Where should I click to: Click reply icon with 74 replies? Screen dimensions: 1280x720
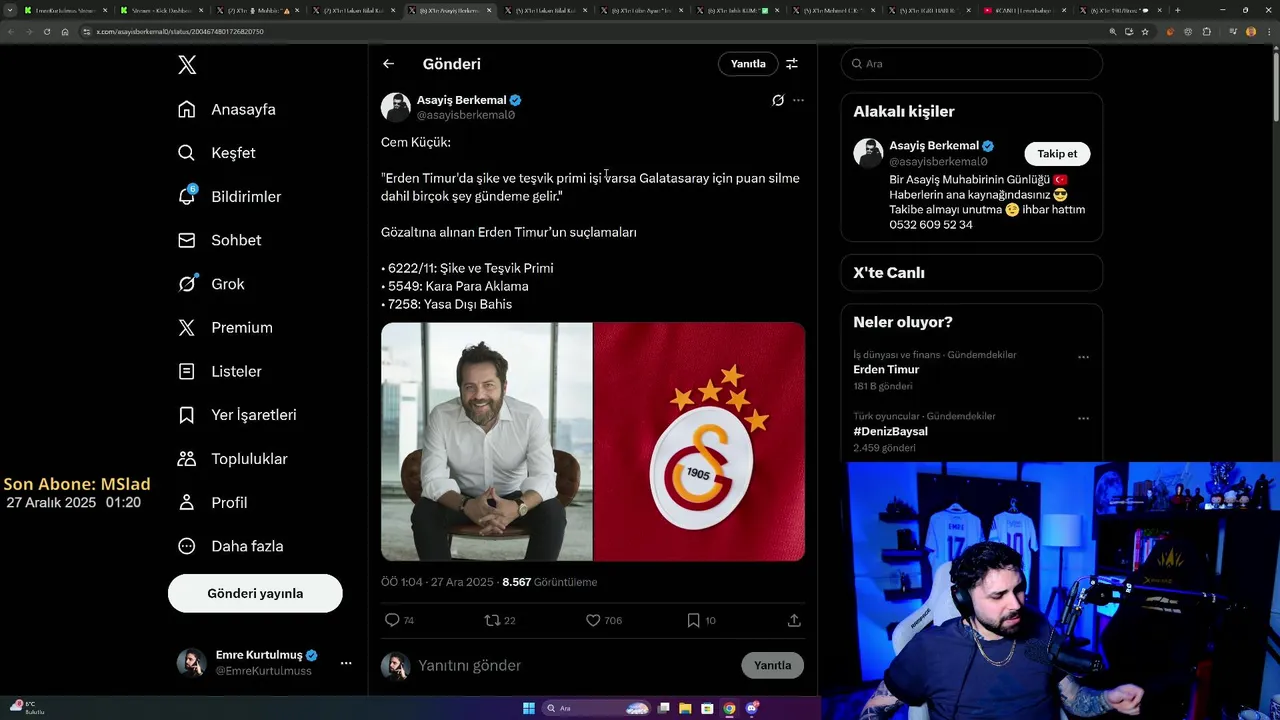(400, 621)
